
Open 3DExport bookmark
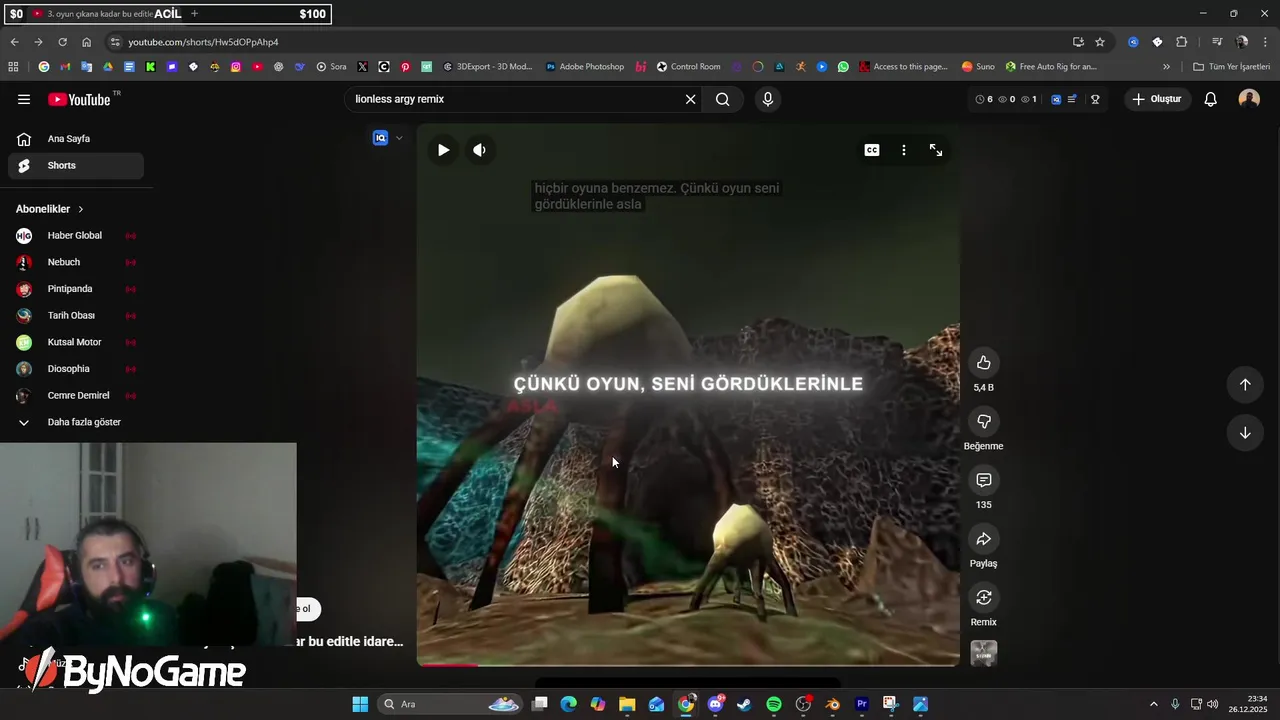click(487, 67)
